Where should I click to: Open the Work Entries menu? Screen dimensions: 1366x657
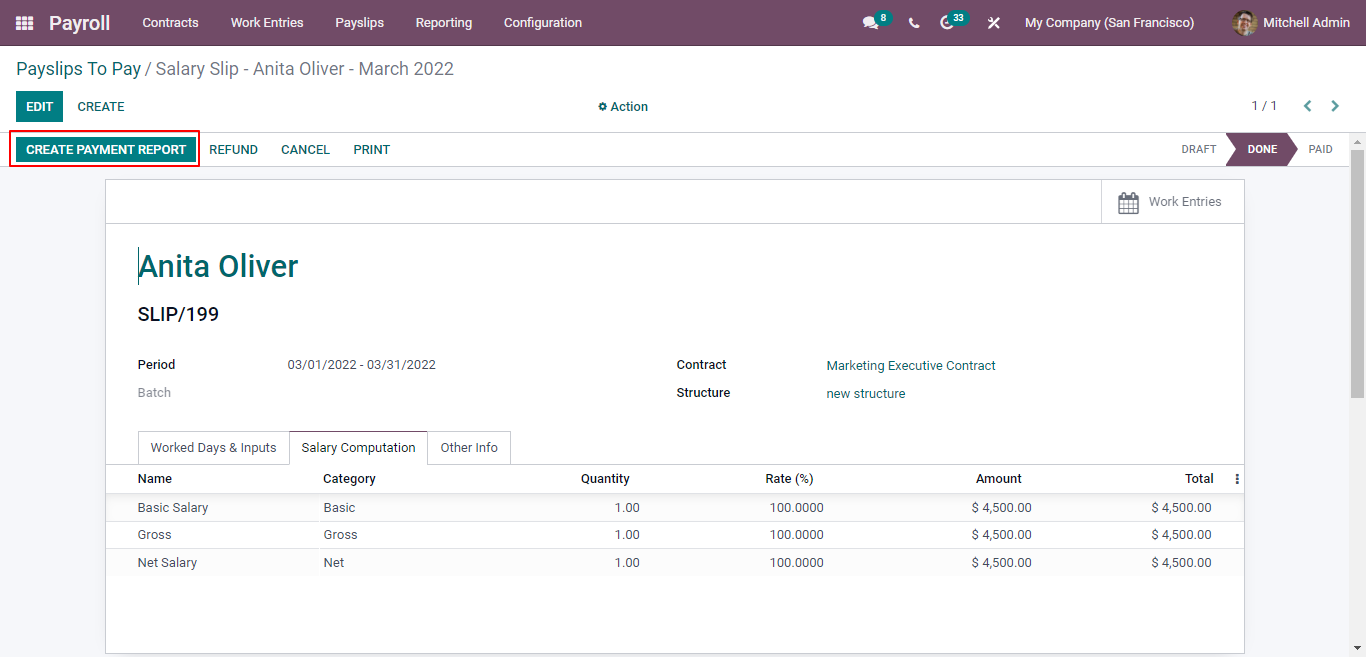[x=267, y=23]
